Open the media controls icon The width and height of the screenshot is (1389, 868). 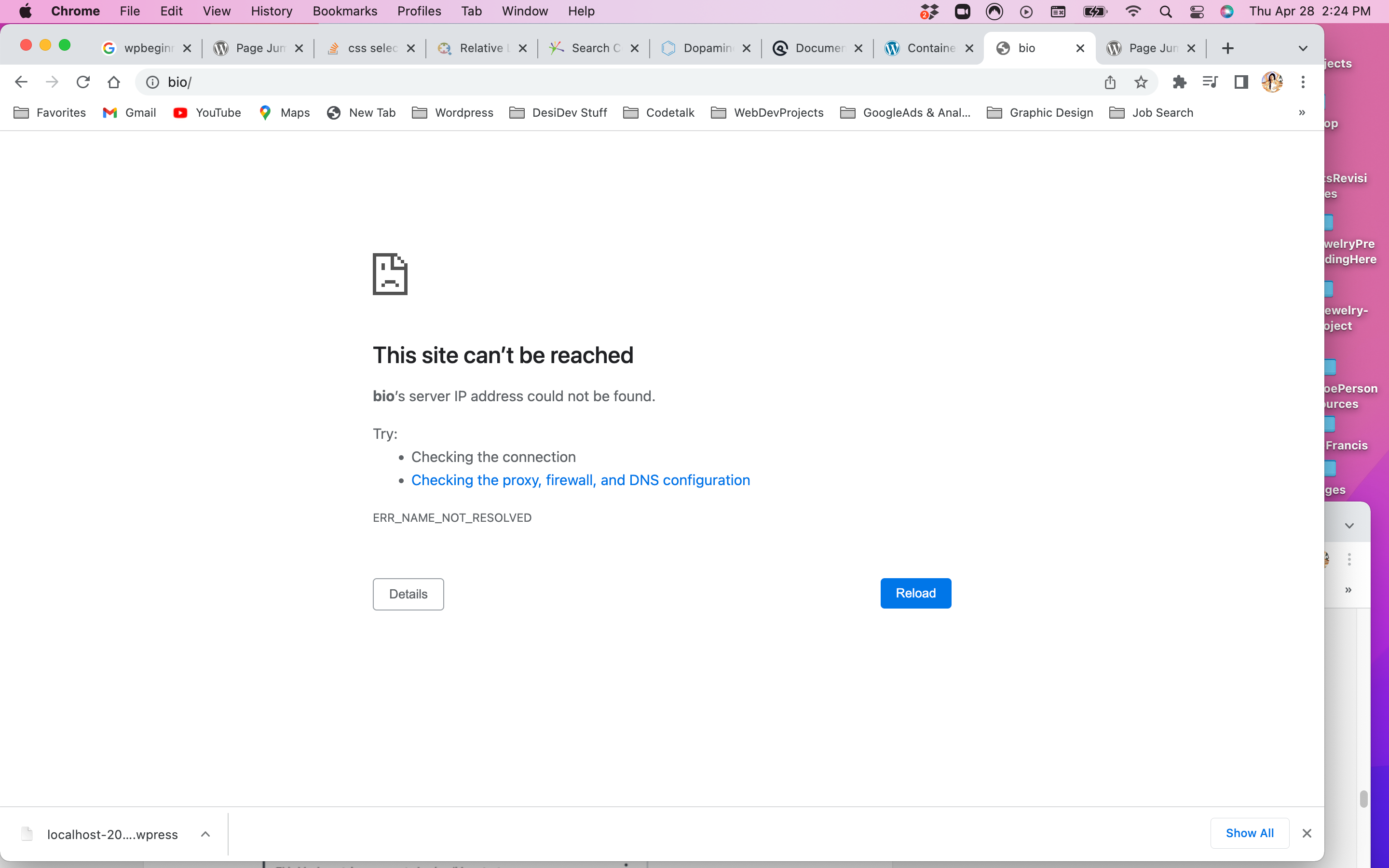[x=1210, y=82]
